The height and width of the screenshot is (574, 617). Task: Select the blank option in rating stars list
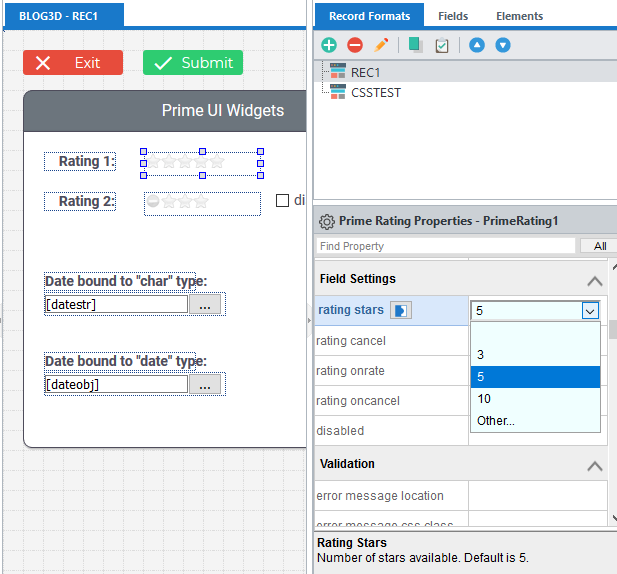535,333
